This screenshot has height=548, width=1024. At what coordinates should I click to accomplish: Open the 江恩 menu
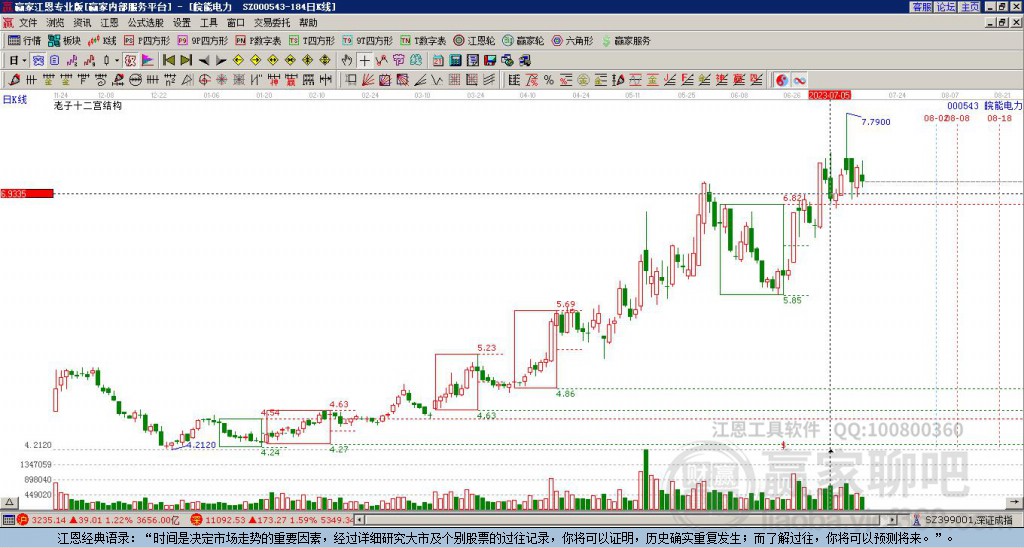109,23
